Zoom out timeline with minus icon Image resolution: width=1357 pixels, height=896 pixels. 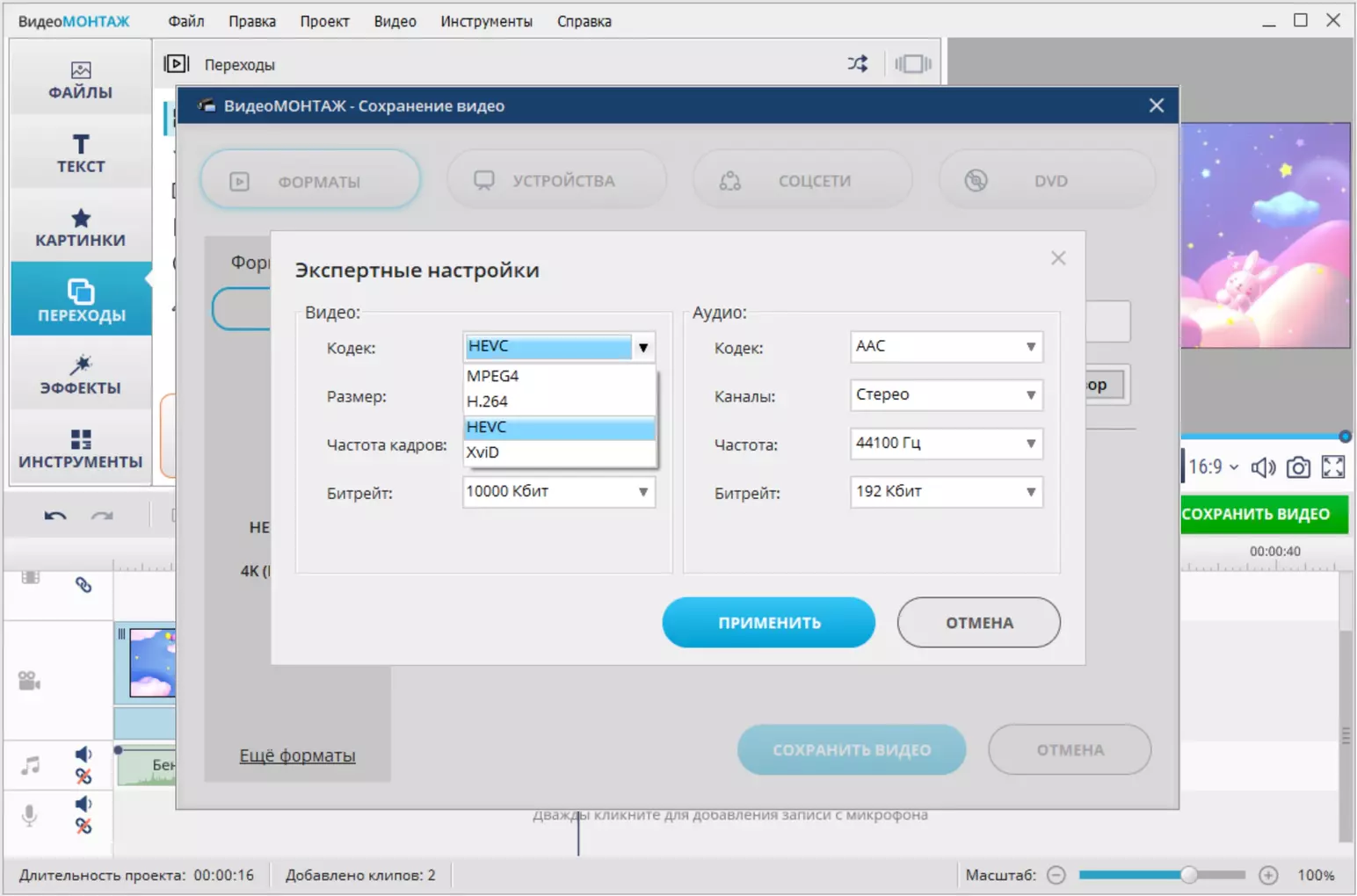(1056, 875)
